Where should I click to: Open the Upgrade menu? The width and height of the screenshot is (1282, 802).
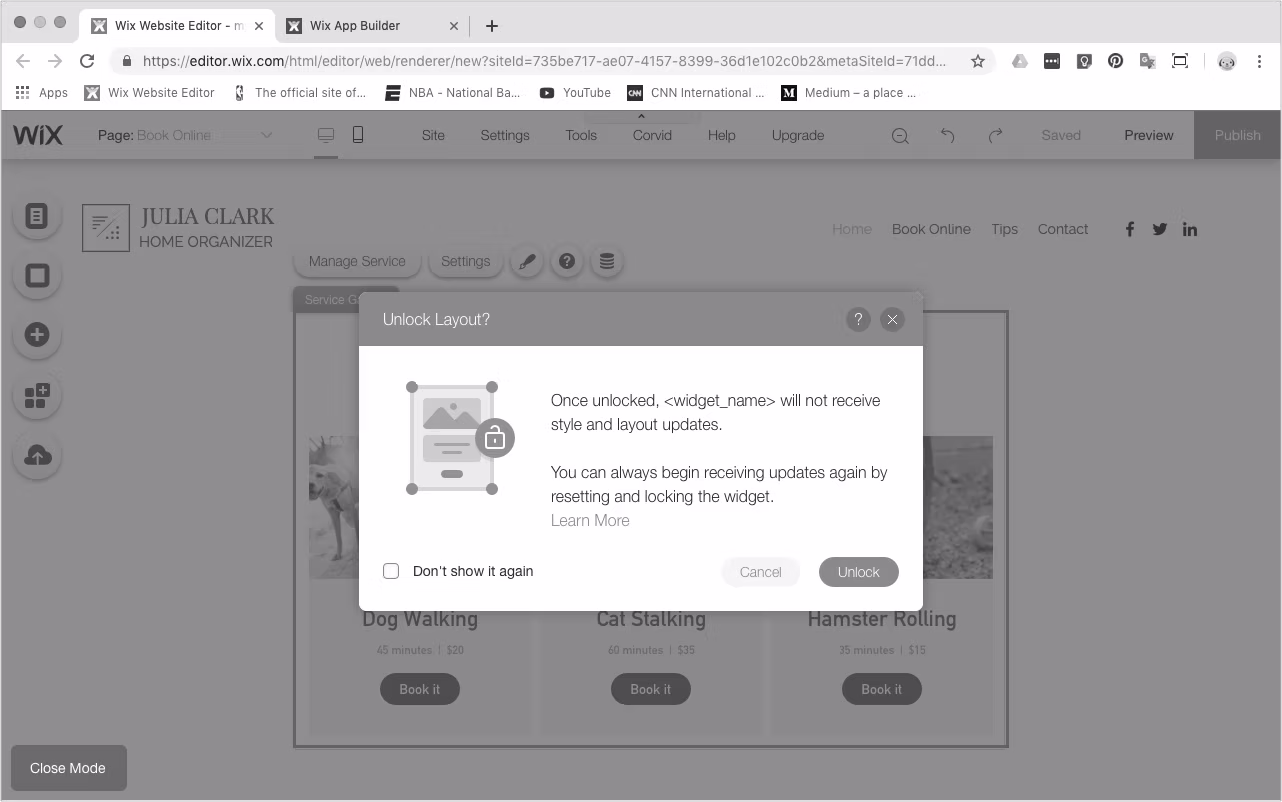798,135
